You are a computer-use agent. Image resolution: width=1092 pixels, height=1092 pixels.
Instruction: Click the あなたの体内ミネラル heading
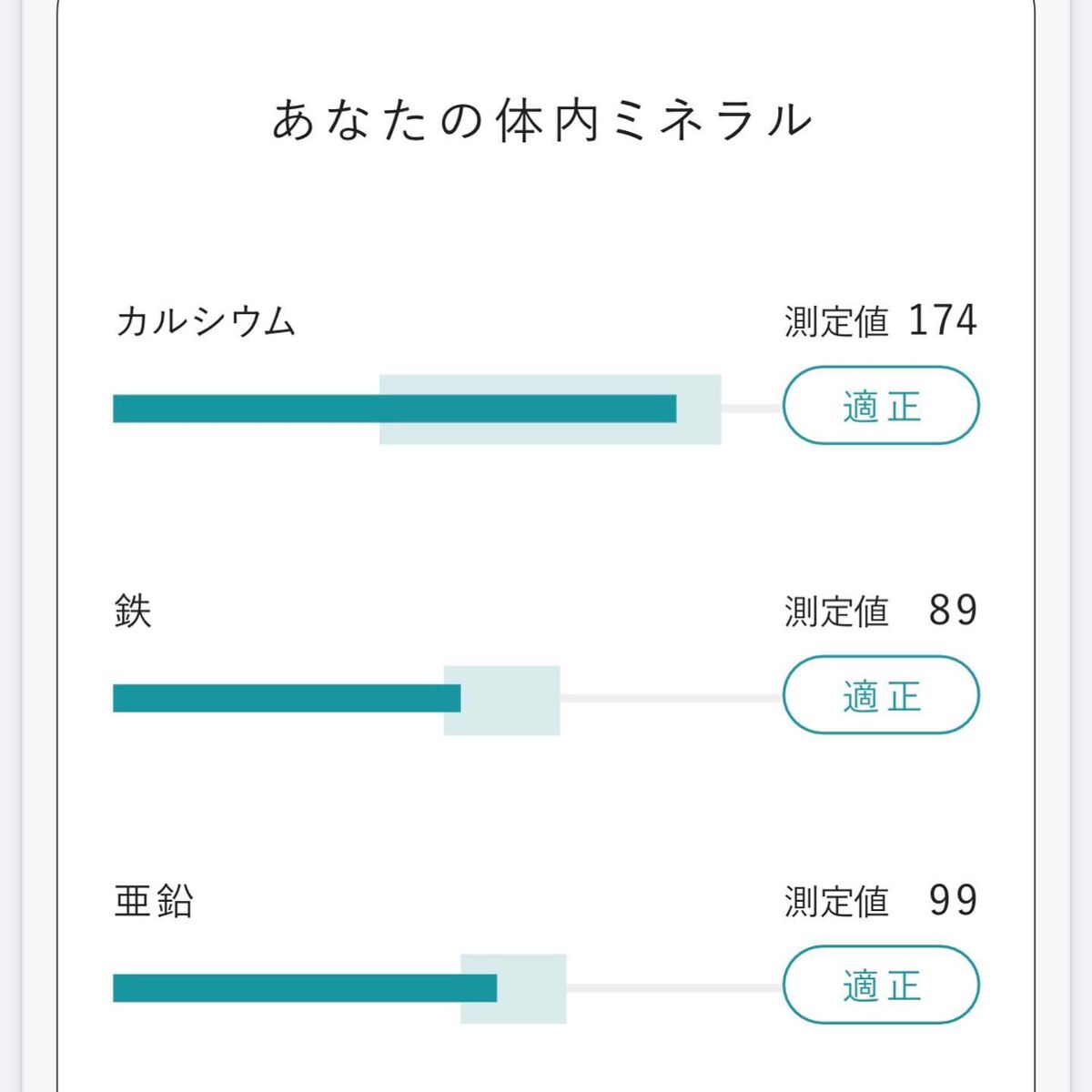coord(542,121)
